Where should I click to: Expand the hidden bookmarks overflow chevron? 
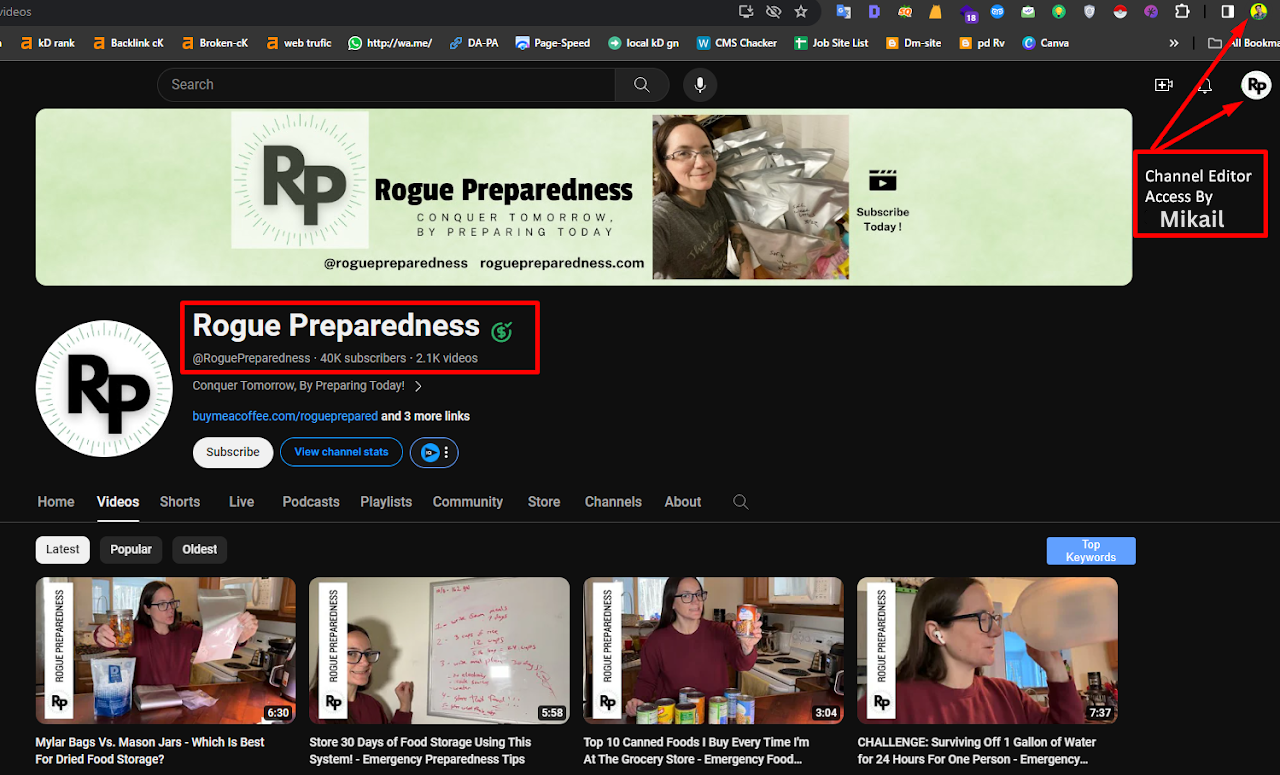[x=1174, y=43]
